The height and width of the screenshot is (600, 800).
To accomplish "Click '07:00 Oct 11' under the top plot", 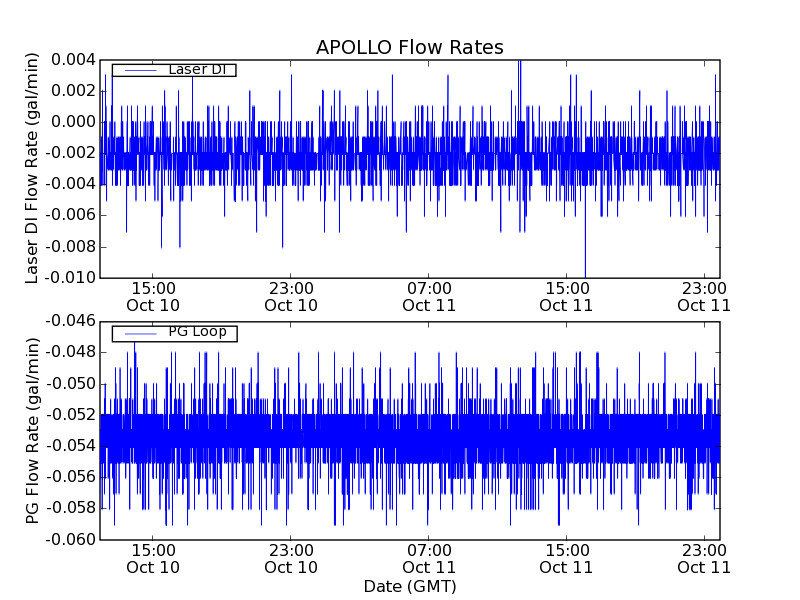I will click(x=429, y=296).
